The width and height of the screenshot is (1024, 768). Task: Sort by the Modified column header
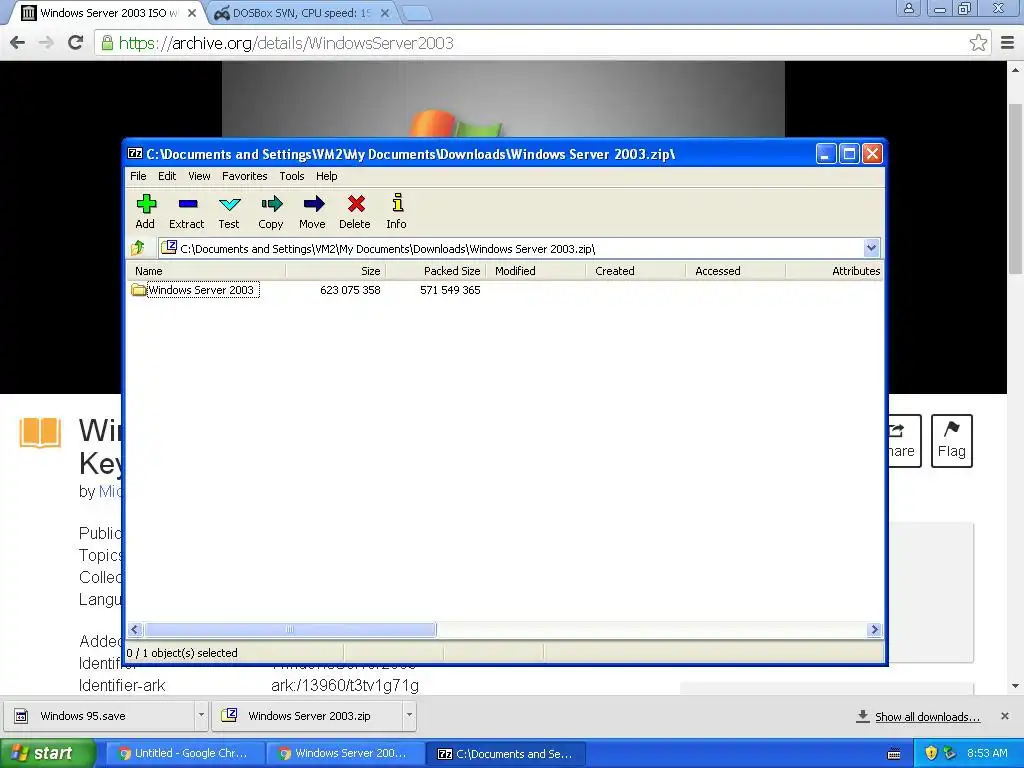[535, 271]
